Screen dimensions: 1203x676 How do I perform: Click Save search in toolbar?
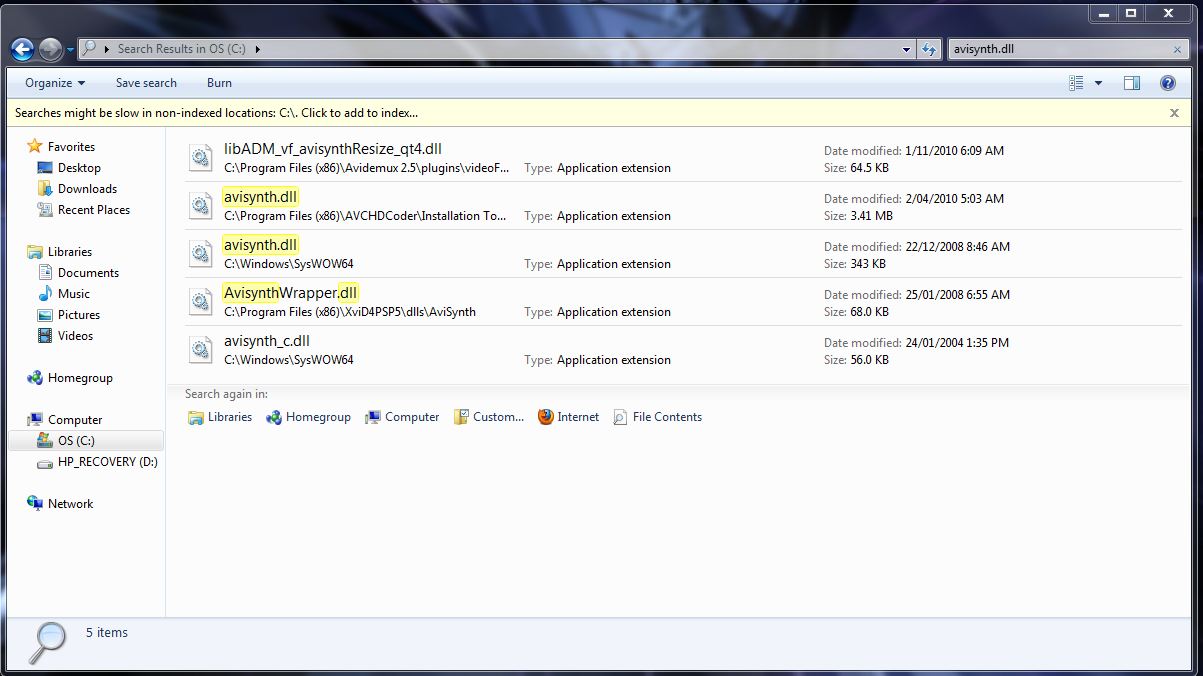coord(146,83)
